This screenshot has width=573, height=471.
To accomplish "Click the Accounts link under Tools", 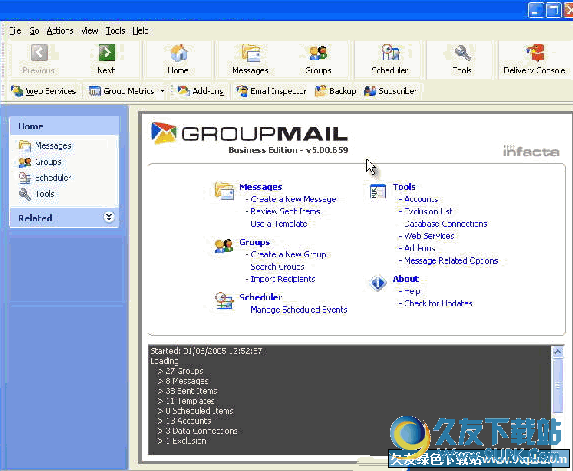I will (421, 199).
